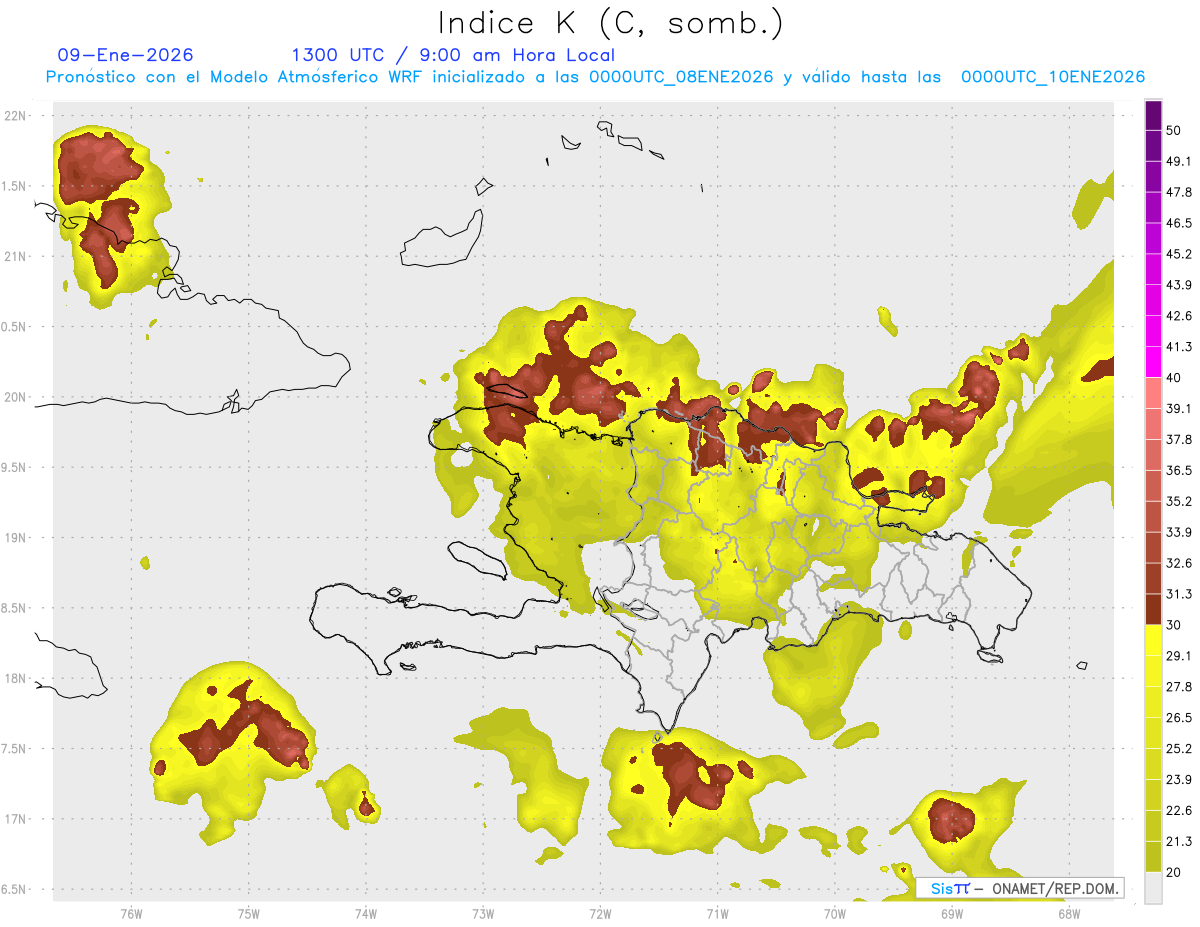This screenshot has width=1200, height=927.
Task: Click the latitude label "7.5N"
Action: tap(15, 749)
